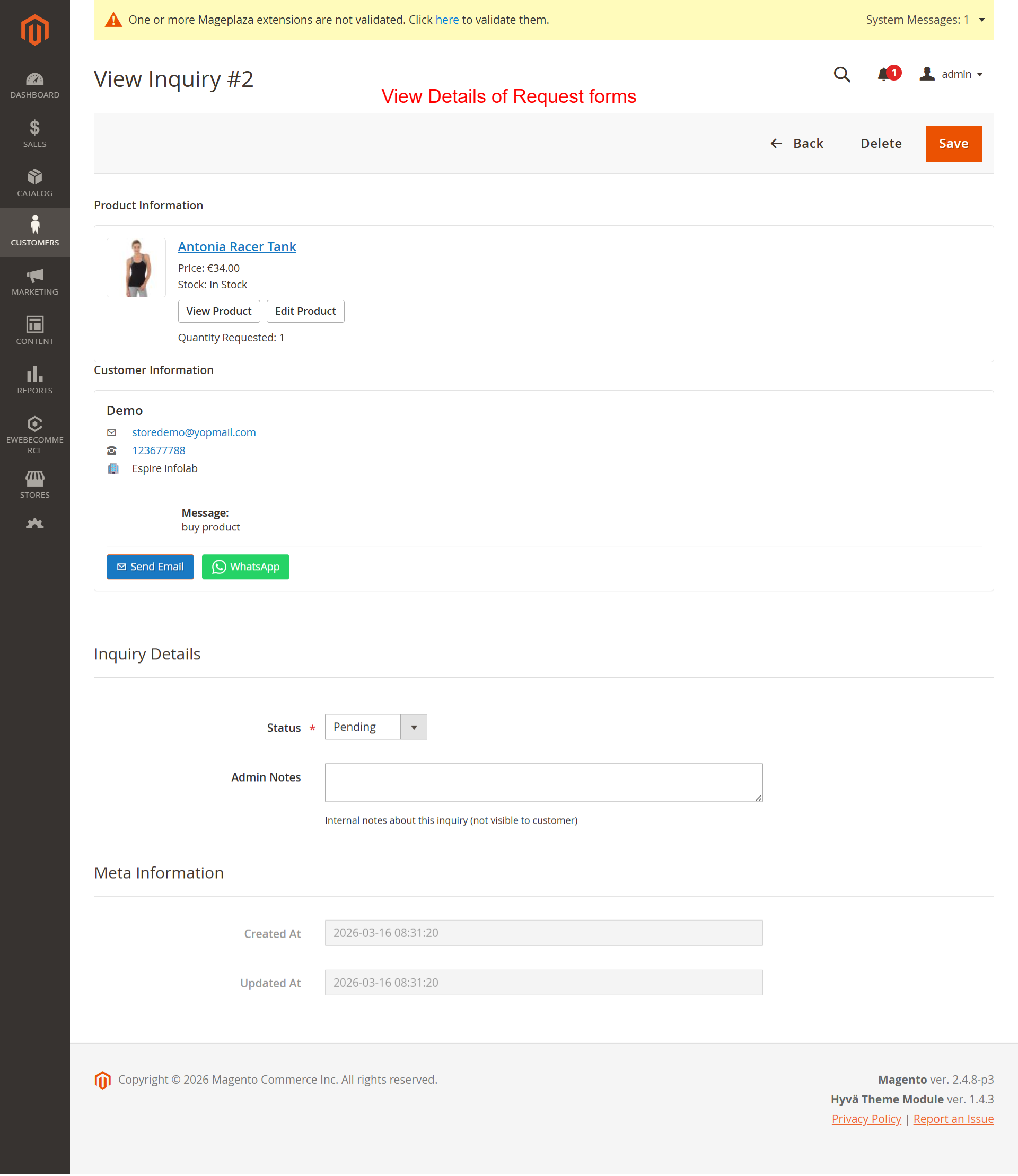Click the search magnifier icon
Image resolution: width=1018 pixels, height=1176 pixels.
pos(841,74)
